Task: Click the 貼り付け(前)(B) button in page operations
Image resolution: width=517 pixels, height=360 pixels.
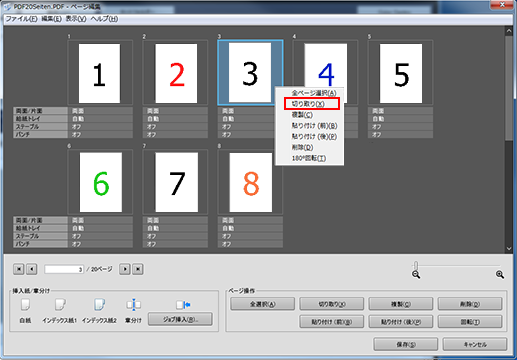Action: [x=332, y=322]
